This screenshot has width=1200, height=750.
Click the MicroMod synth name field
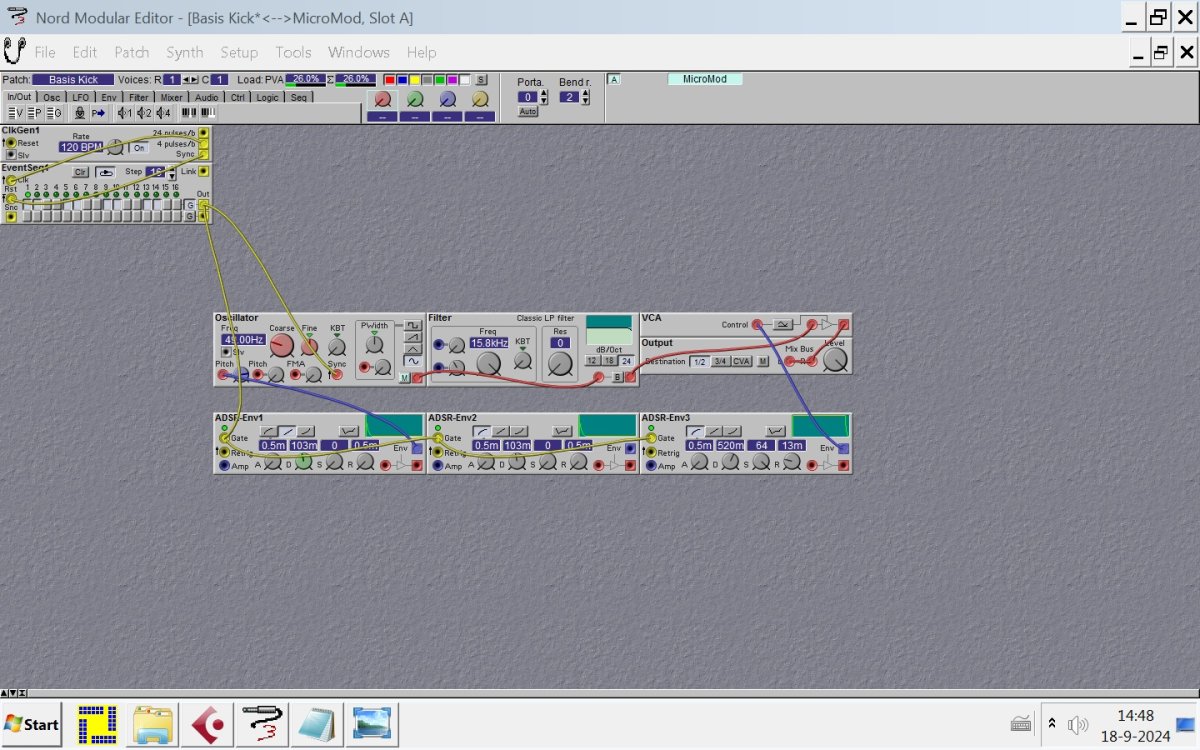(x=704, y=79)
